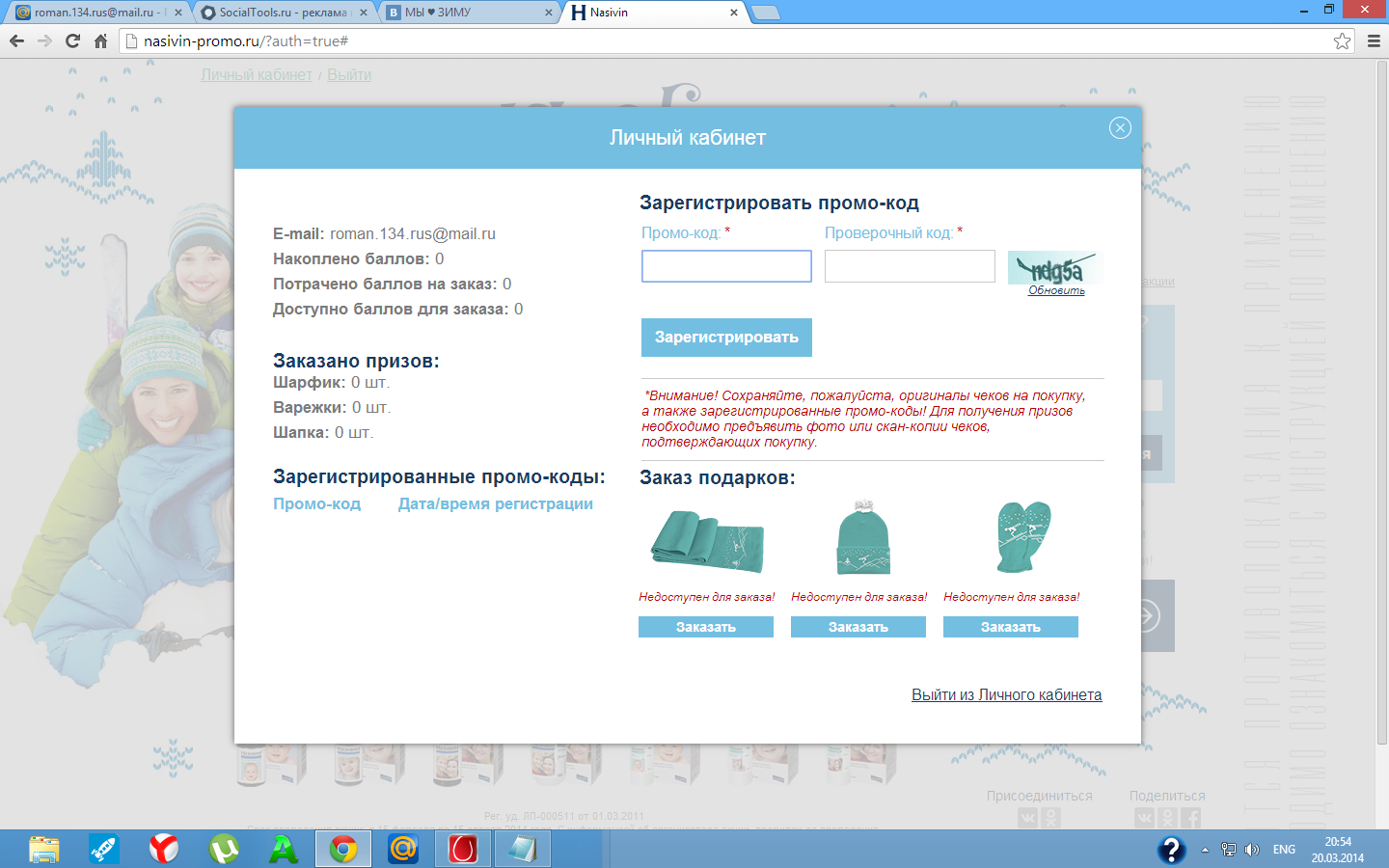The image size is (1389, 868).
Task: Select the hat gift image
Action: tap(863, 537)
